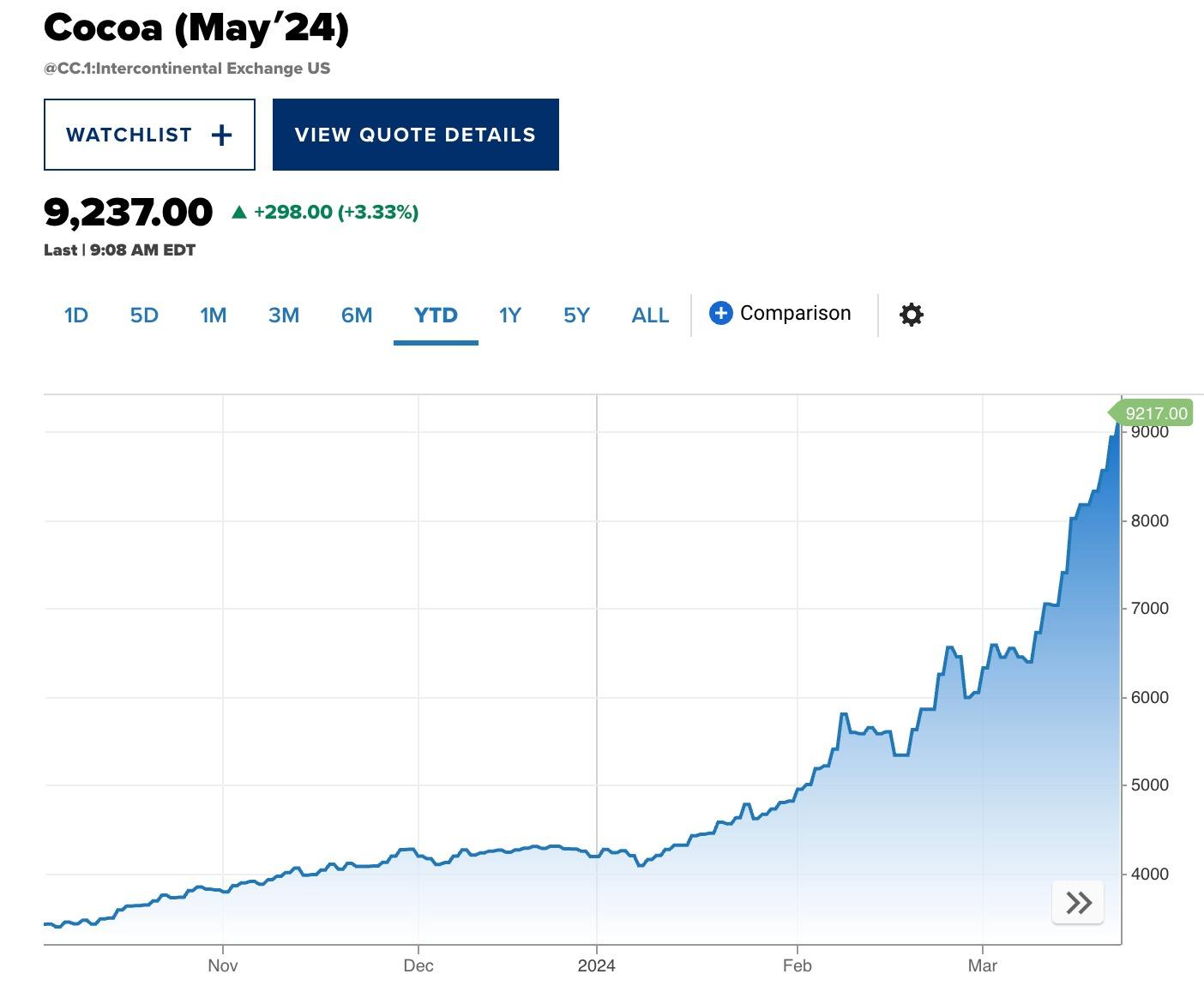Select the 1M time range

point(214,316)
